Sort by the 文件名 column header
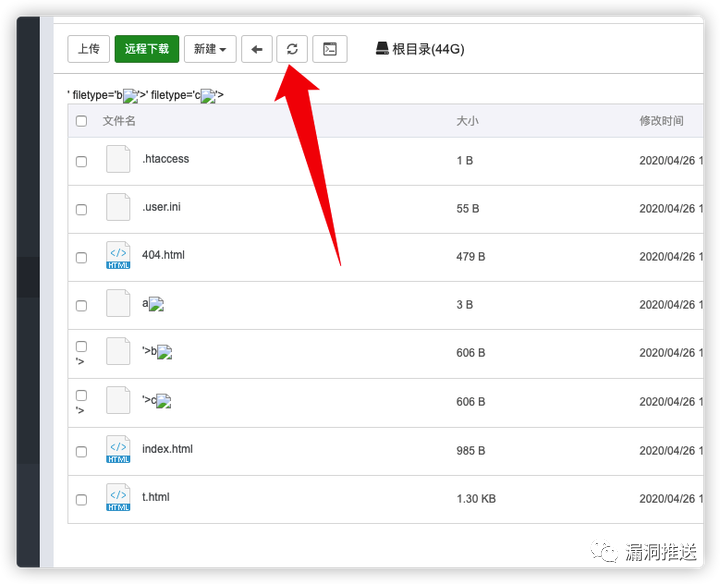720x584 pixels. tap(119, 121)
